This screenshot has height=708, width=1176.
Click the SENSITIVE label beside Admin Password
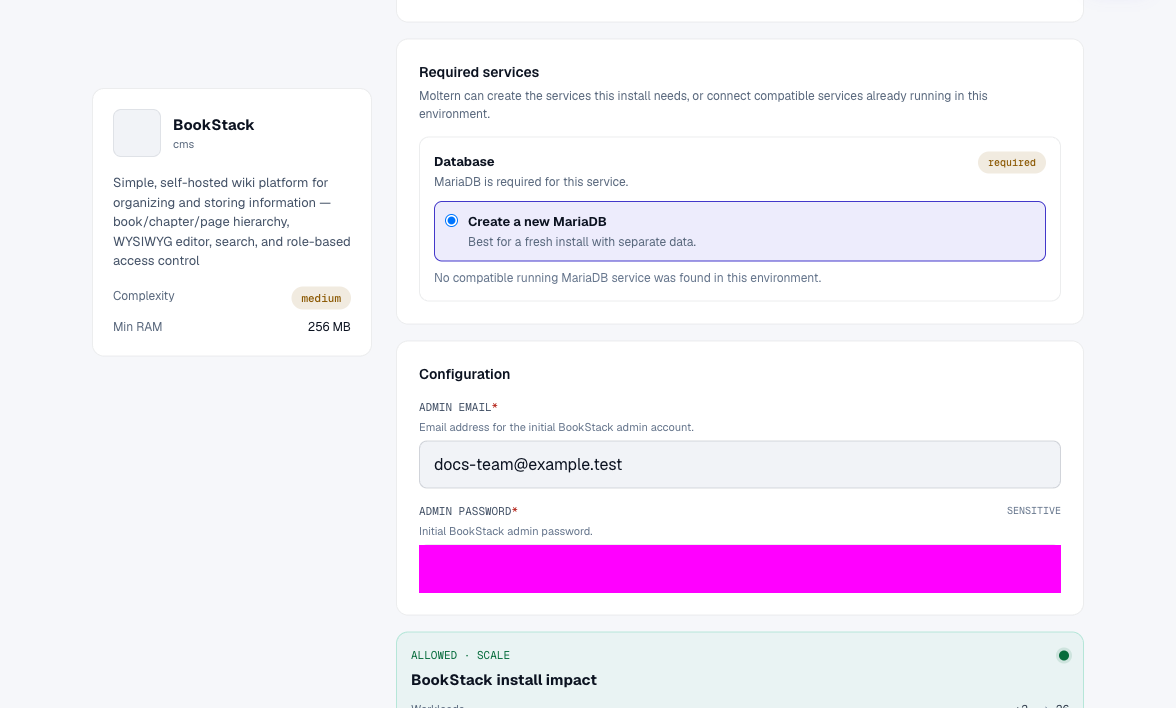coord(1034,511)
